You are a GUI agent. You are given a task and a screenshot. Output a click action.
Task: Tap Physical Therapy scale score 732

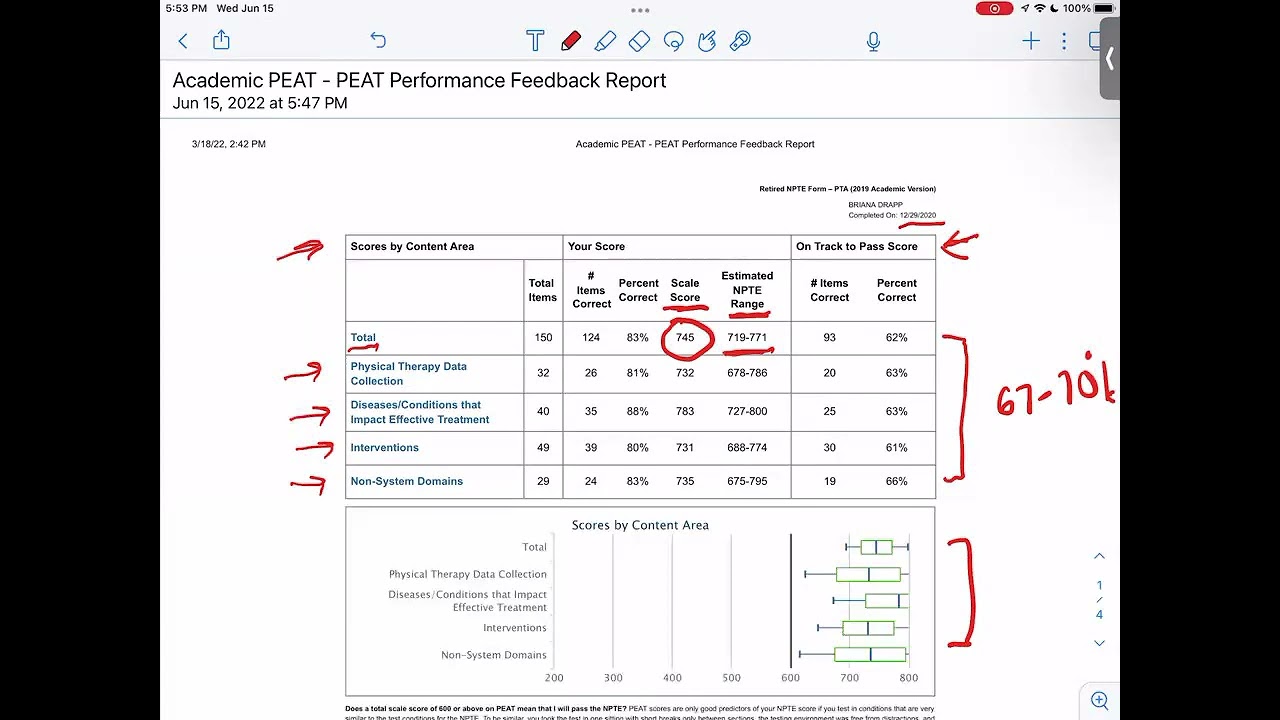(x=685, y=373)
